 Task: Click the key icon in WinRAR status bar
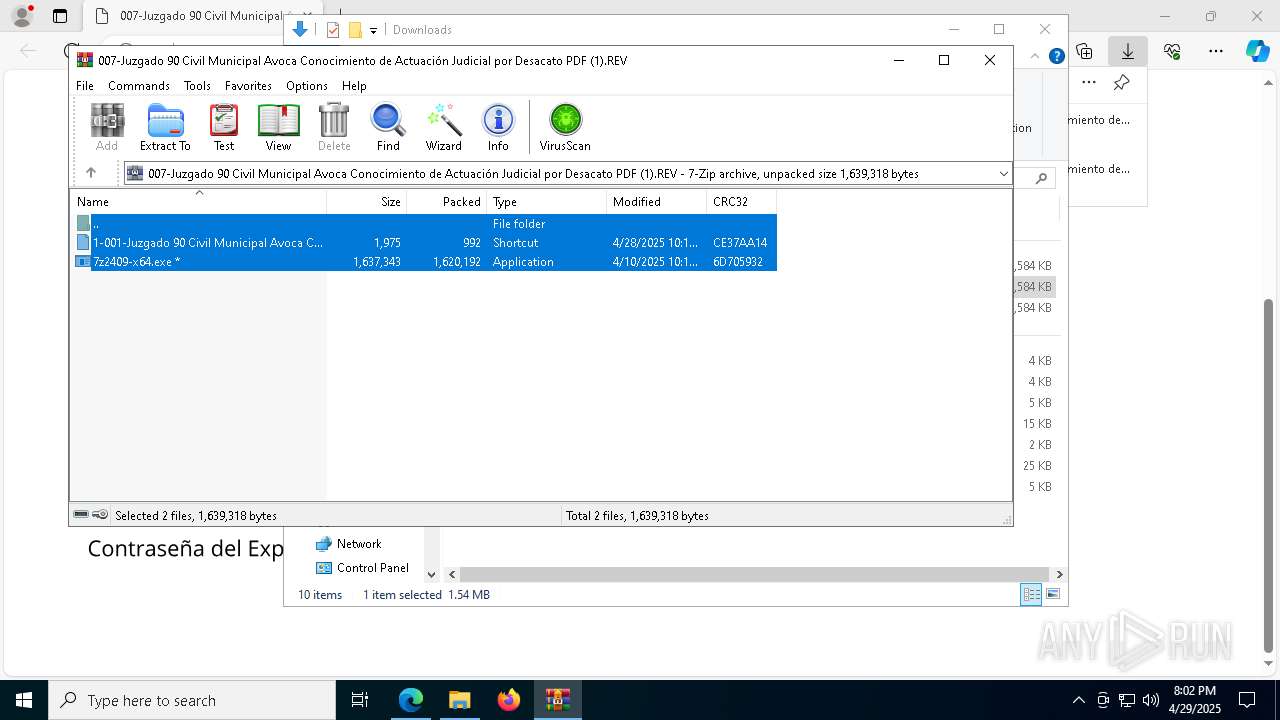pyautogui.click(x=100, y=515)
